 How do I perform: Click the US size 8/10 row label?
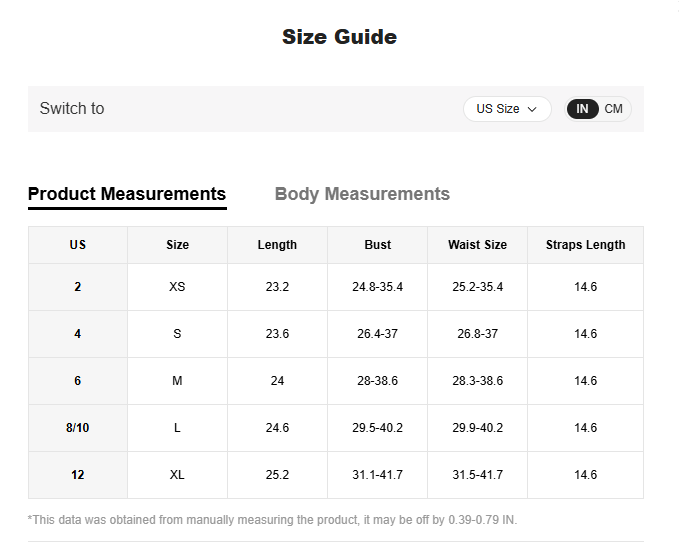click(78, 428)
